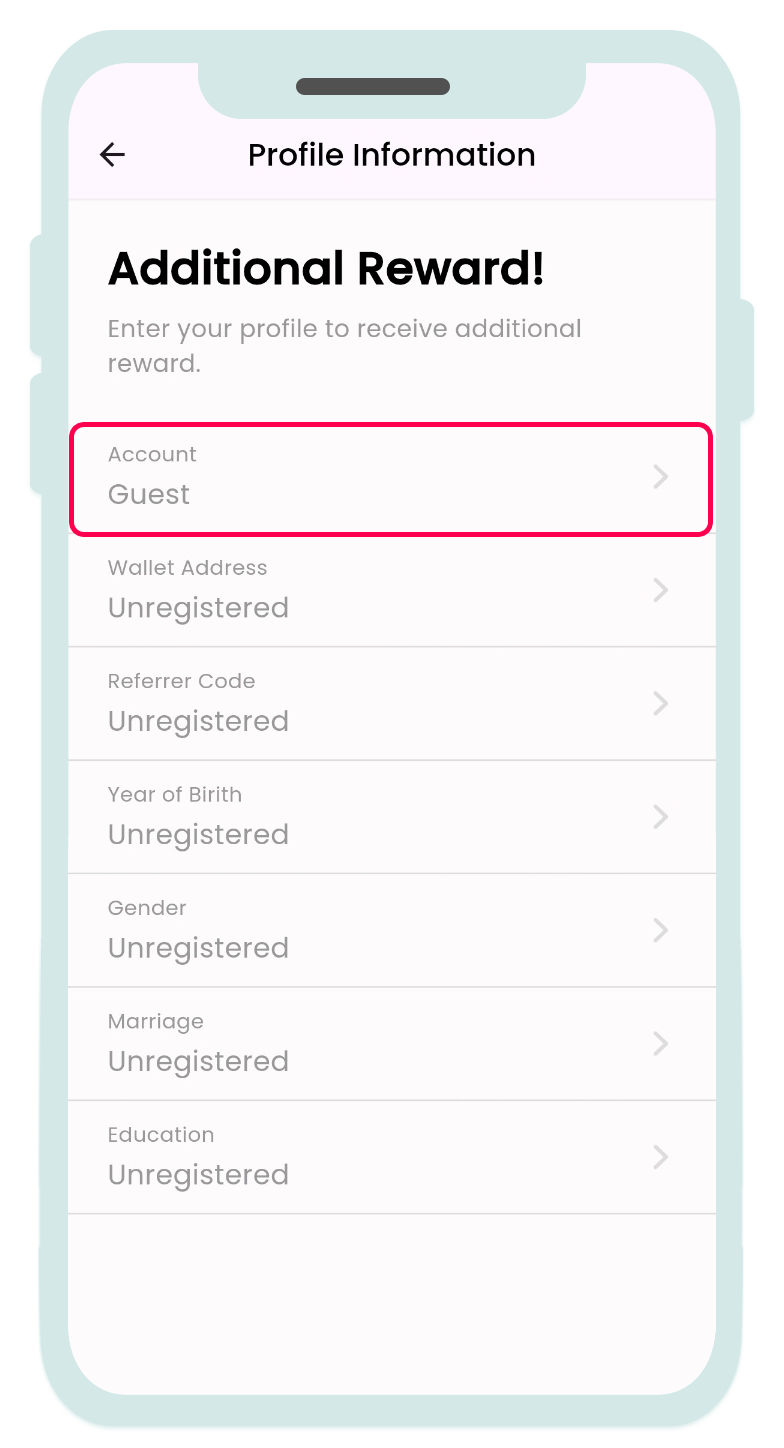This screenshot has height=1448, width=784.
Task: Tap the Additional Reward! heading
Action: point(326,268)
